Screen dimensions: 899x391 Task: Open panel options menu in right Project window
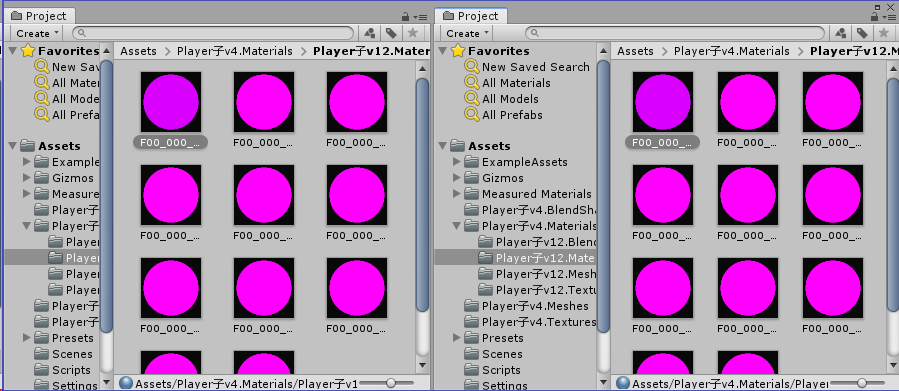point(890,17)
